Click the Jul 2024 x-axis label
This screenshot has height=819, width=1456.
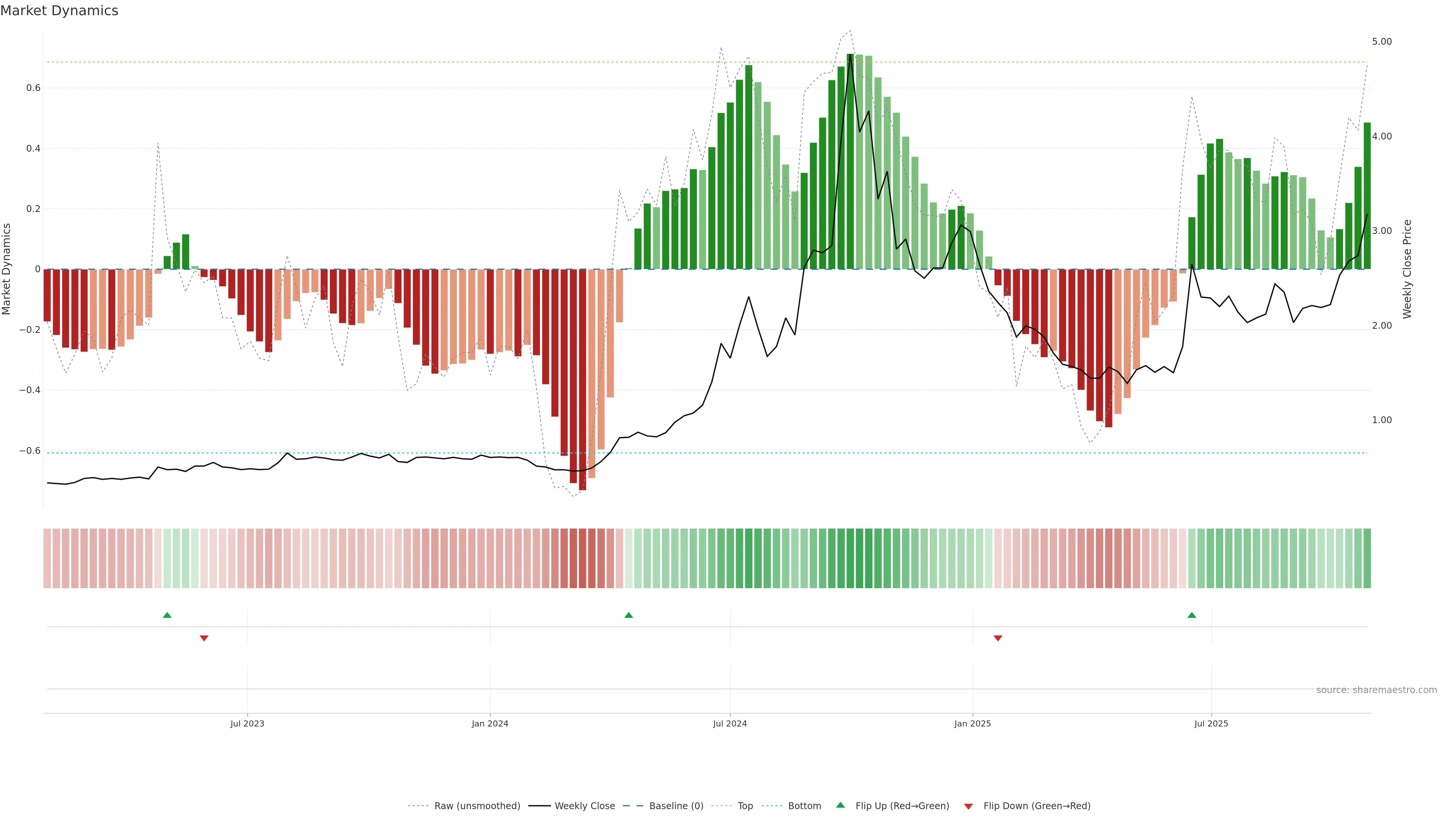click(x=730, y=723)
